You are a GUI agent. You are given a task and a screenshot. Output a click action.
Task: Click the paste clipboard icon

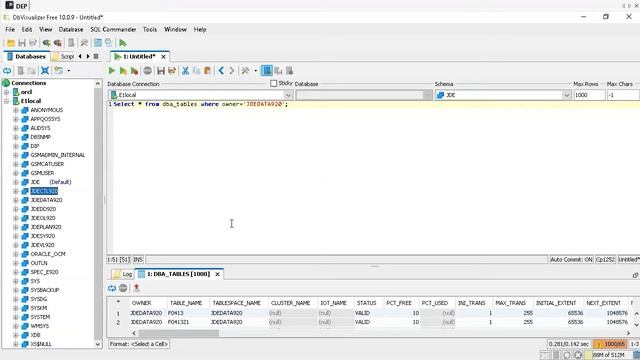(x=207, y=71)
